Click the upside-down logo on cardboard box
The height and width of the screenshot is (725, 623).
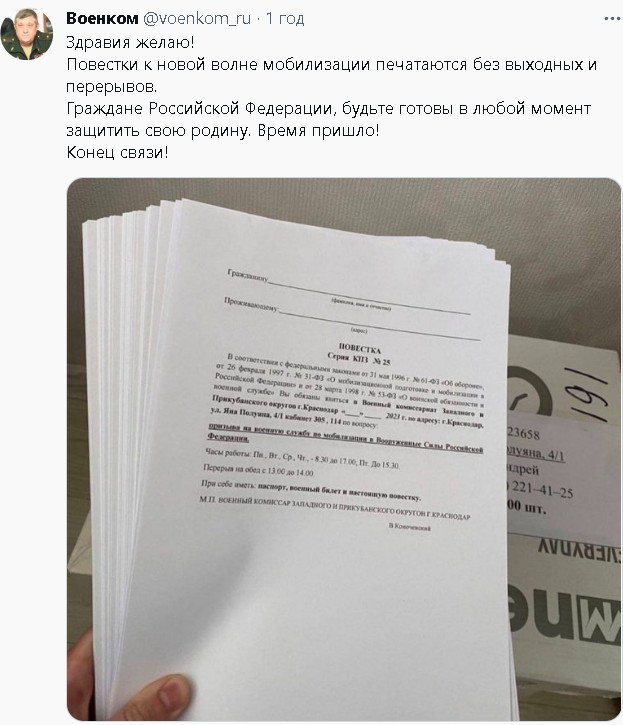point(564,615)
